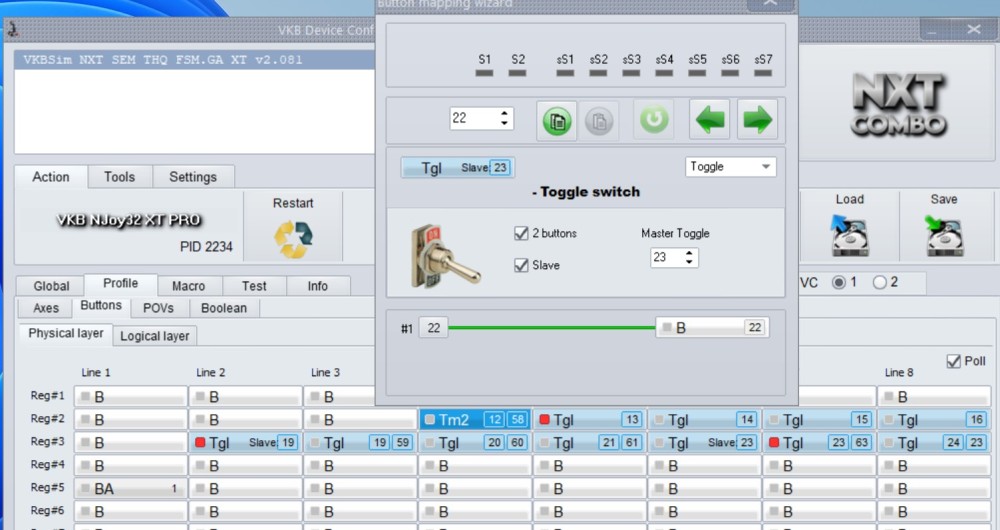Click the BA cell in Reg#5
This screenshot has height=530, width=1000.
pos(131,489)
